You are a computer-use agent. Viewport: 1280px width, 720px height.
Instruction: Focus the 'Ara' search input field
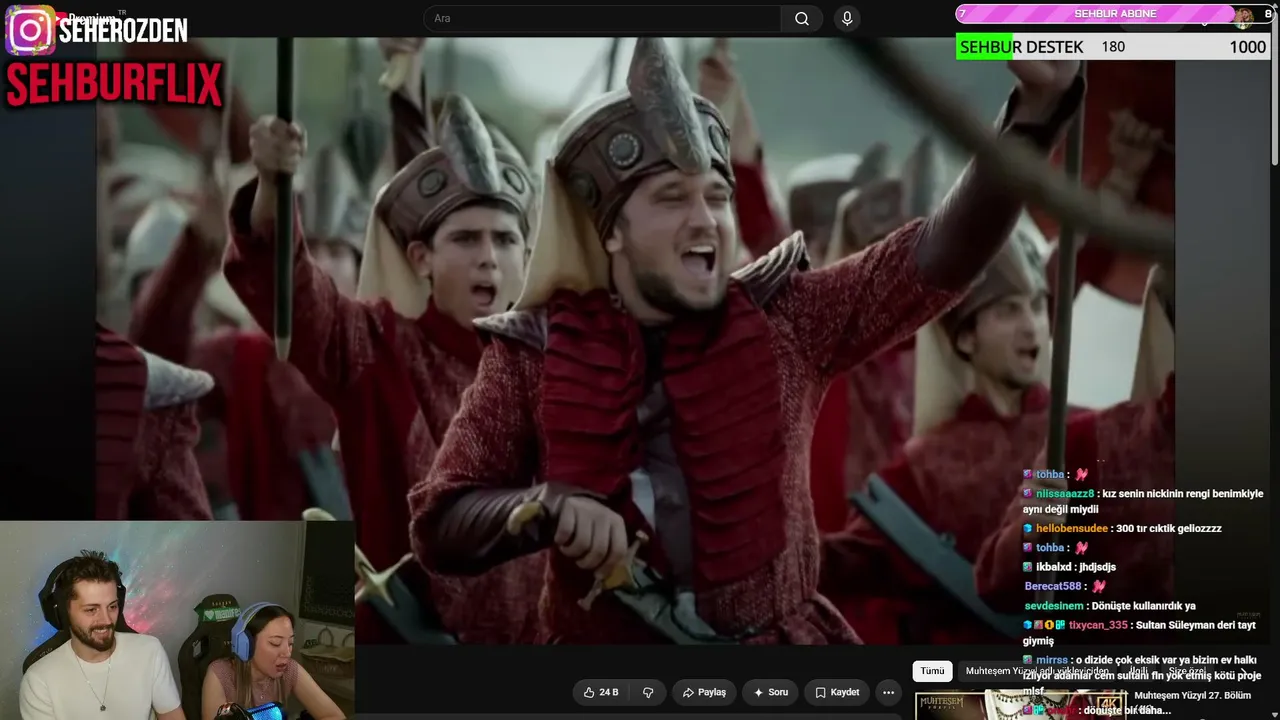[x=603, y=19]
